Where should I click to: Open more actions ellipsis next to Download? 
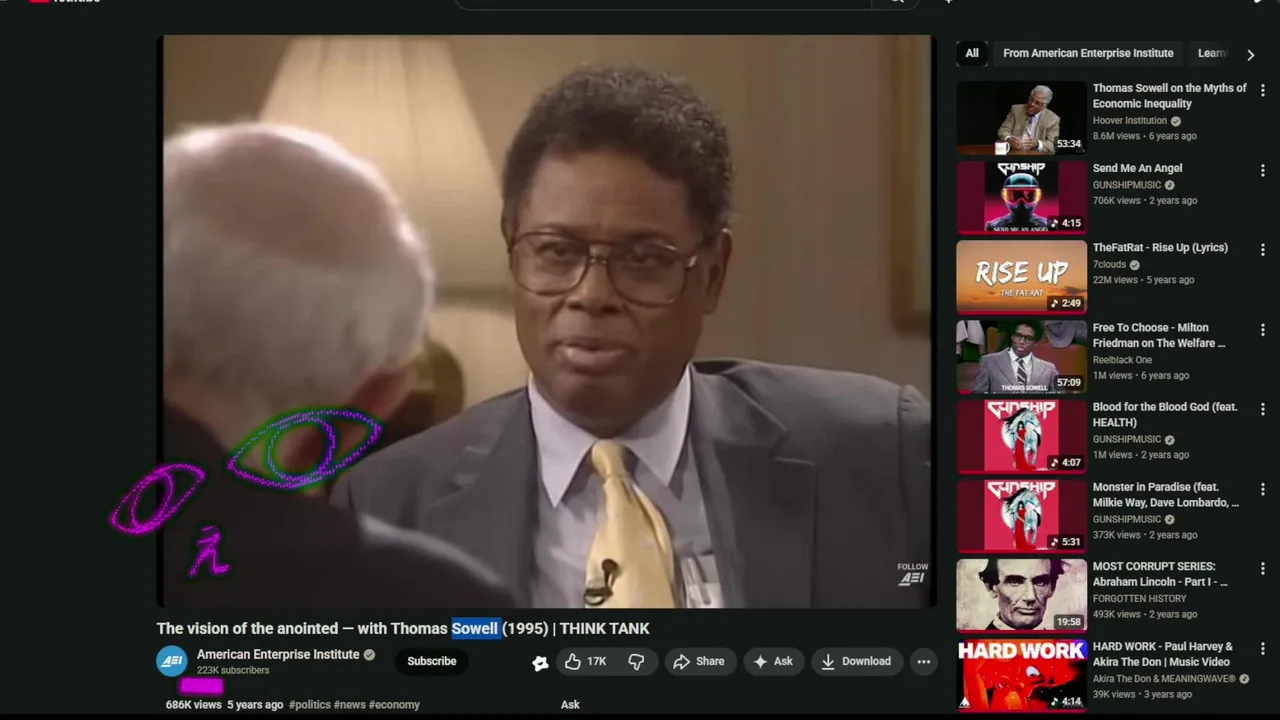[x=924, y=661]
